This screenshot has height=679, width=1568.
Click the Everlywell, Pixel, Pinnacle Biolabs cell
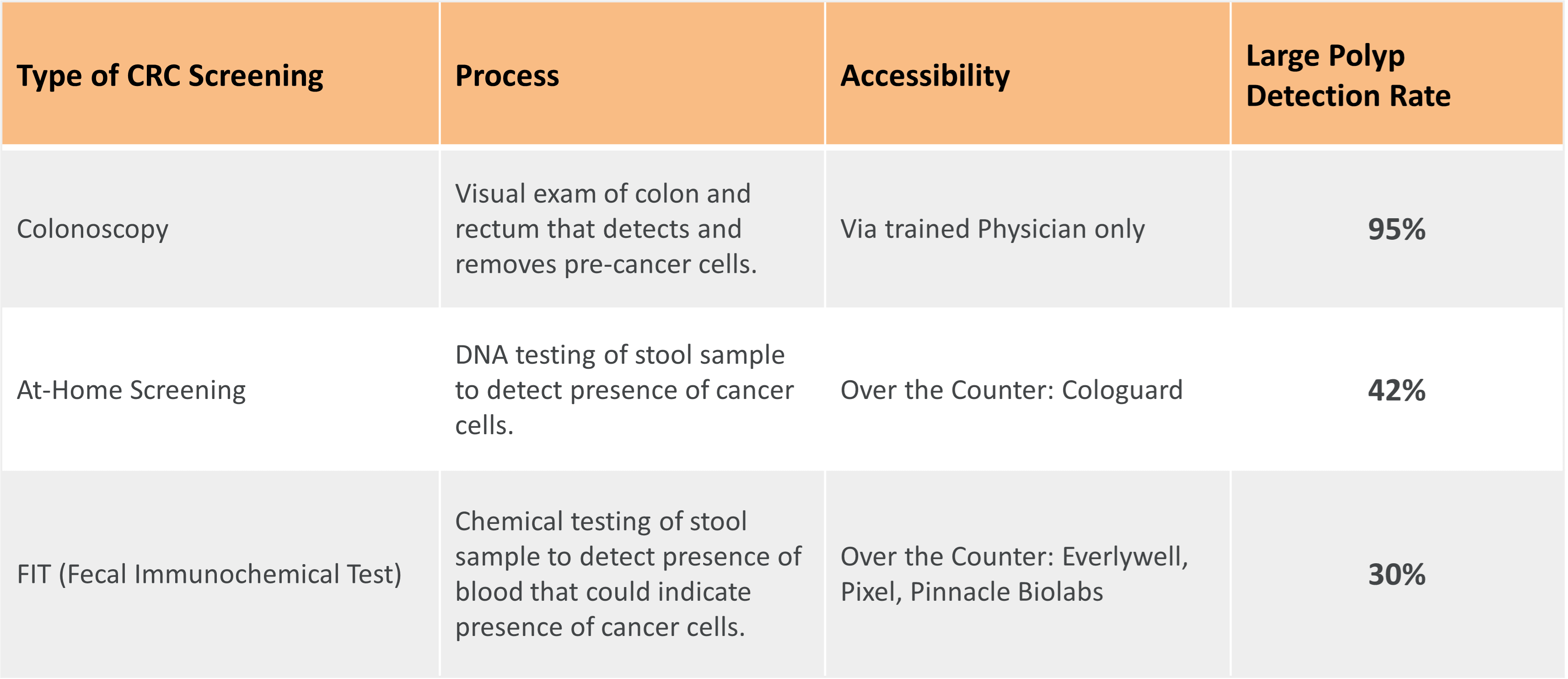tap(1014, 574)
